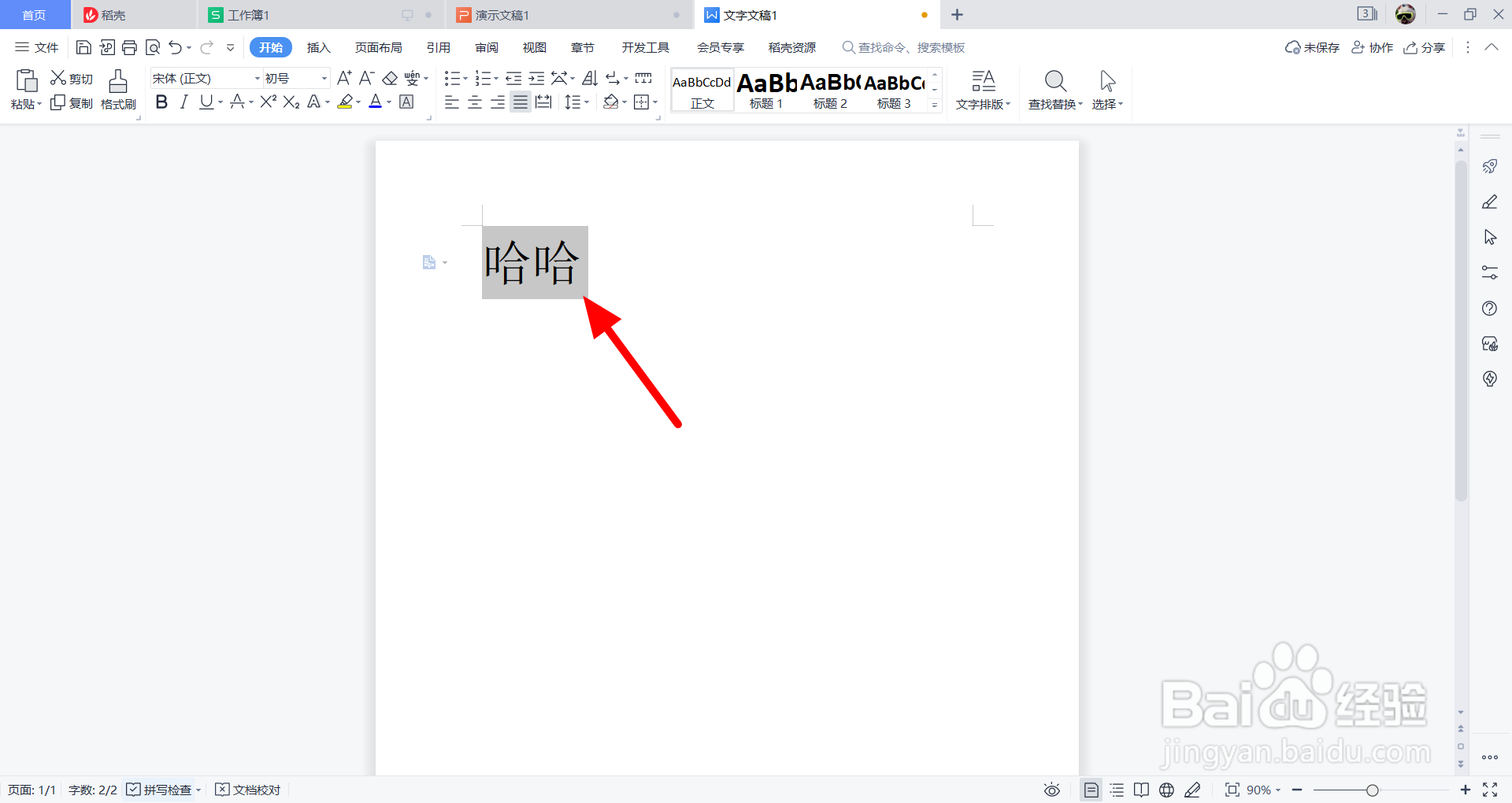Click the bullet list icon

[x=452, y=78]
